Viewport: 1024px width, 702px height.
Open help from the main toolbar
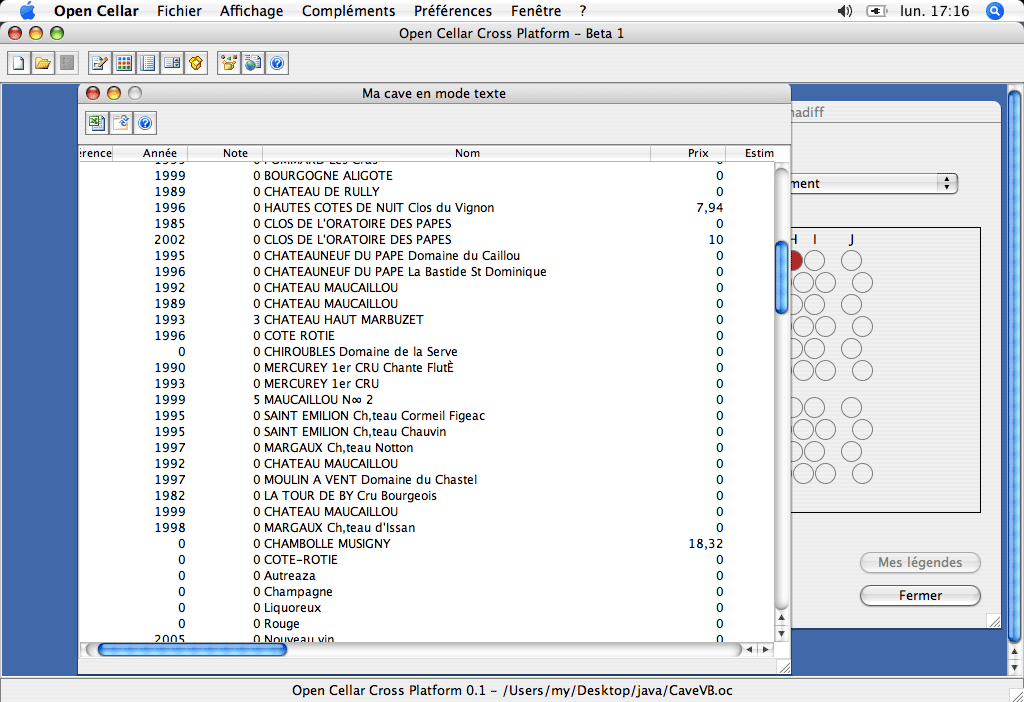[x=277, y=63]
